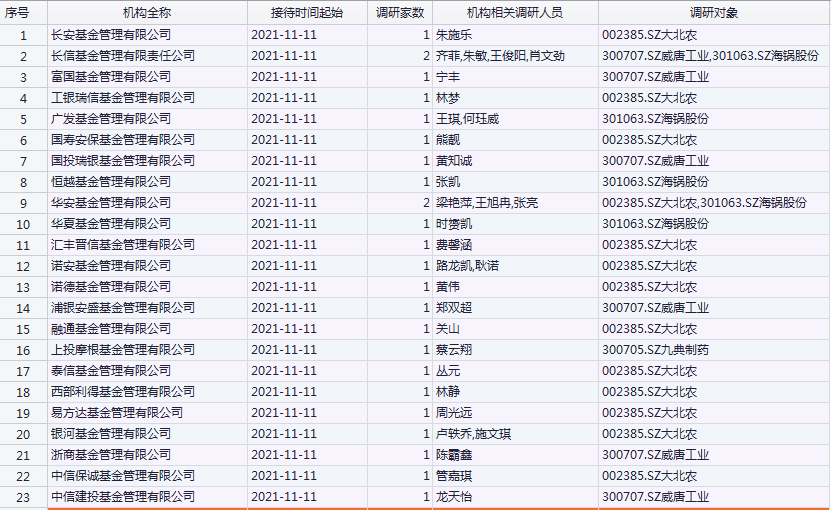
Task: Select row number 12 cell
Action: [x=23, y=266]
